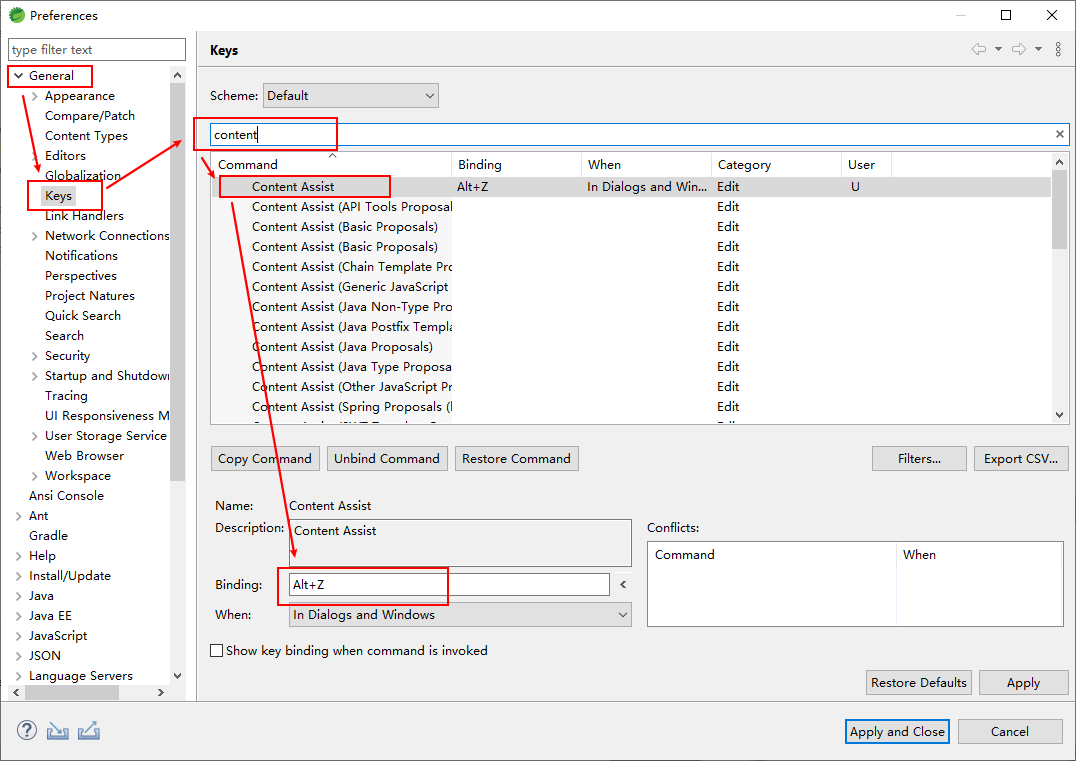The height and width of the screenshot is (761, 1076).
Task: Open the 'In Dialogs and Windows' When dropdown
Action: click(460, 615)
